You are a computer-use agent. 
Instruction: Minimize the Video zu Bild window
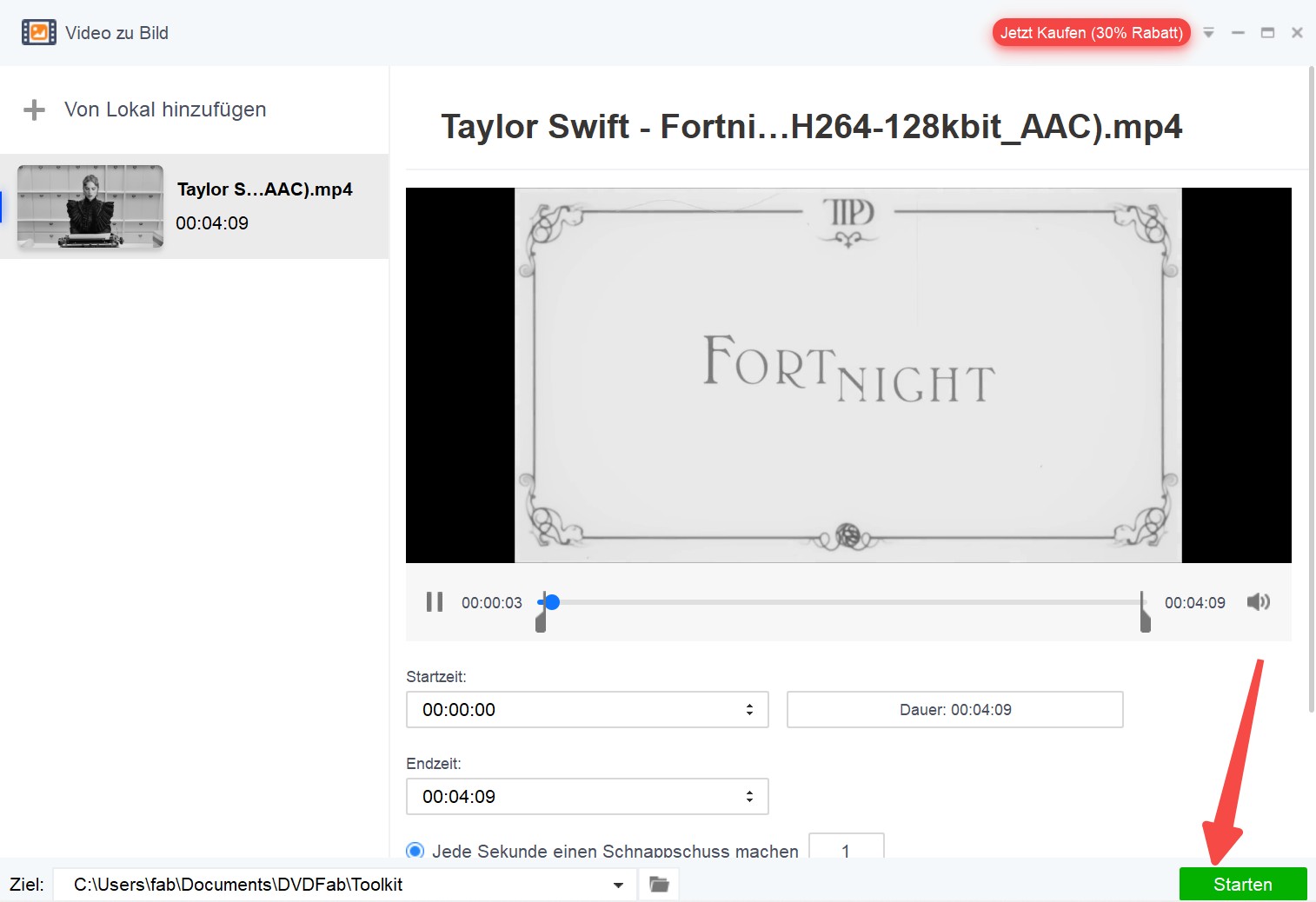pos(1238,33)
